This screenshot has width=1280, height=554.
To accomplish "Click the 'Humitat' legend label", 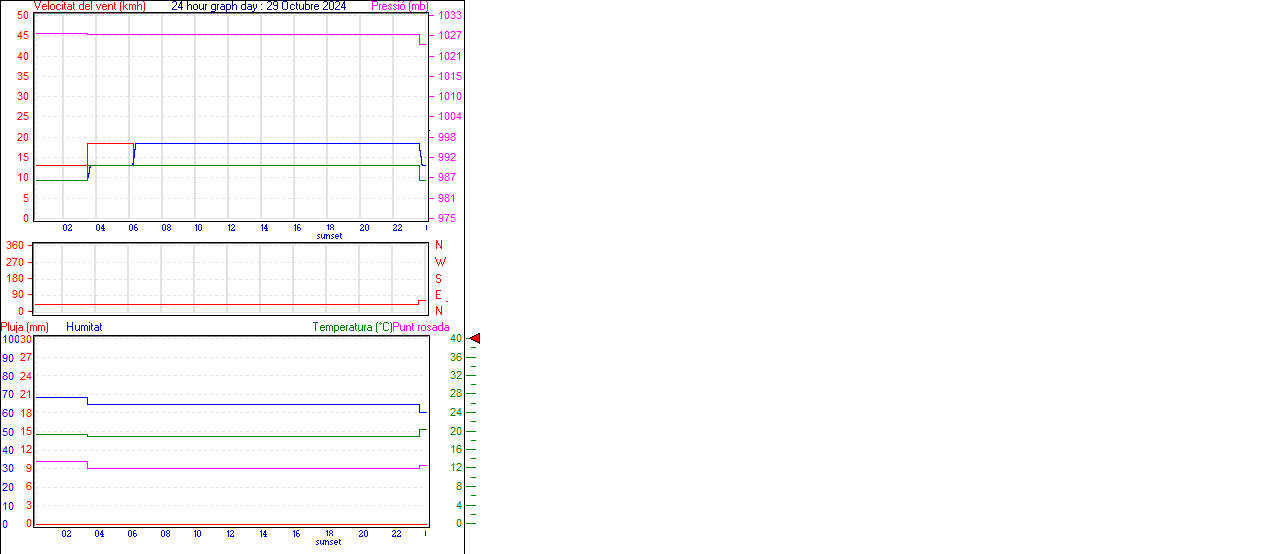I will [84, 327].
